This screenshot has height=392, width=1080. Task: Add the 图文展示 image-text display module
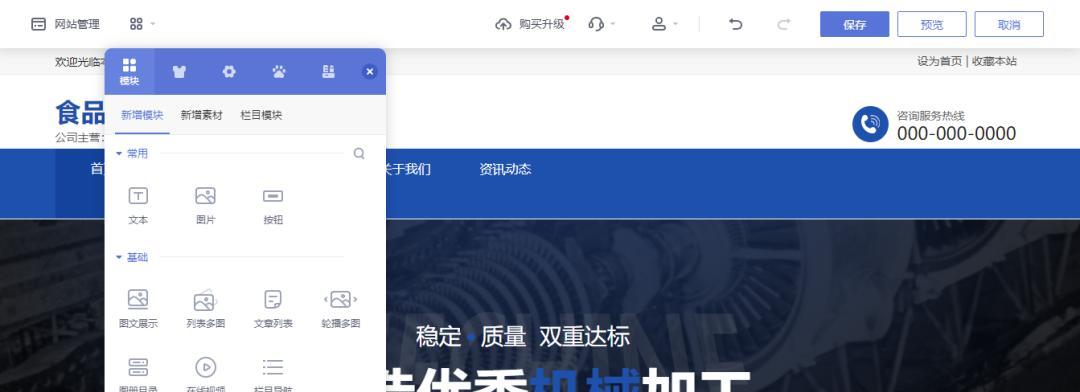[x=138, y=309]
